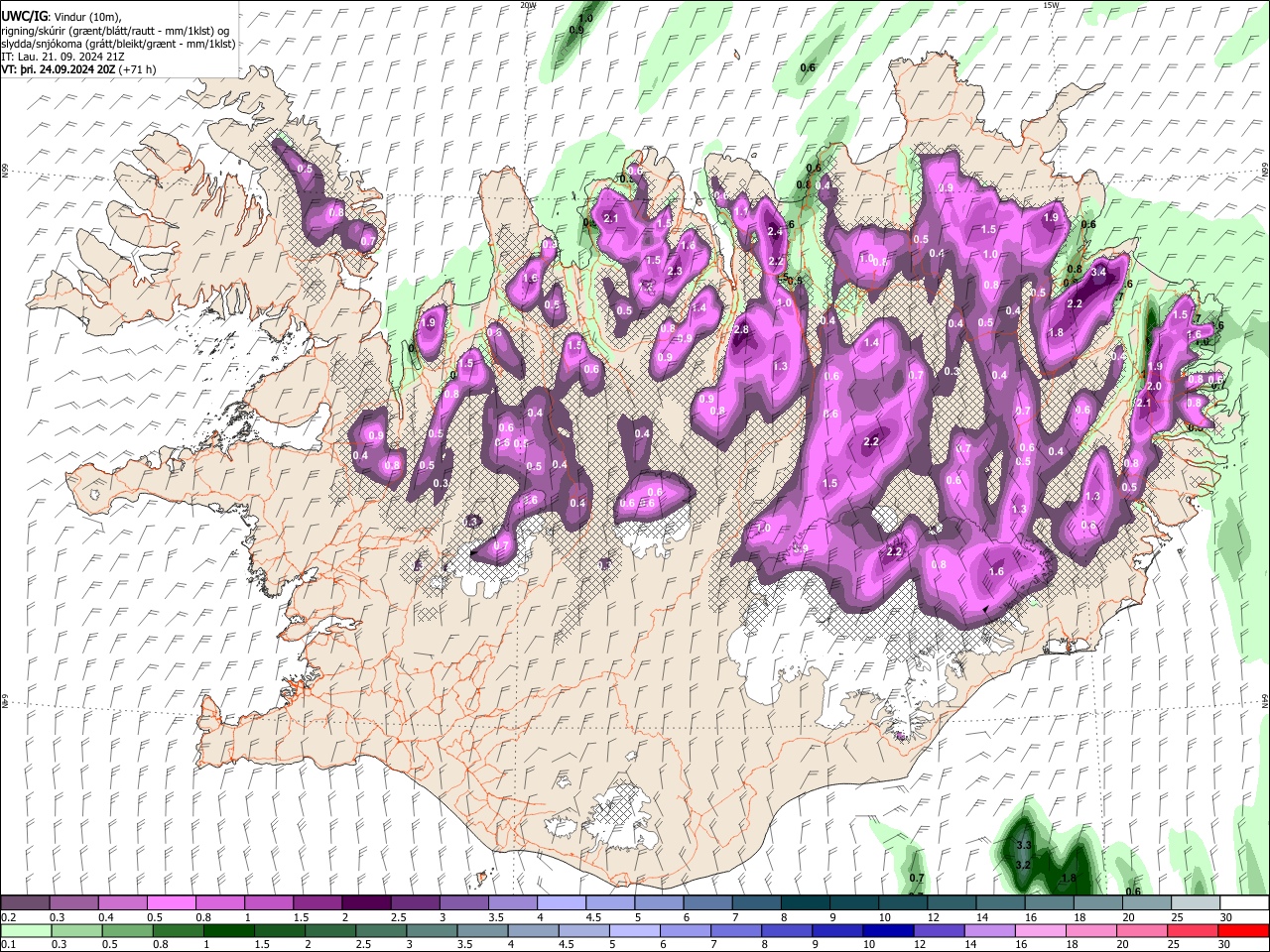Click the 2.3 snowfall value on the map
Image resolution: width=1270 pixels, height=952 pixels.
coord(676,271)
